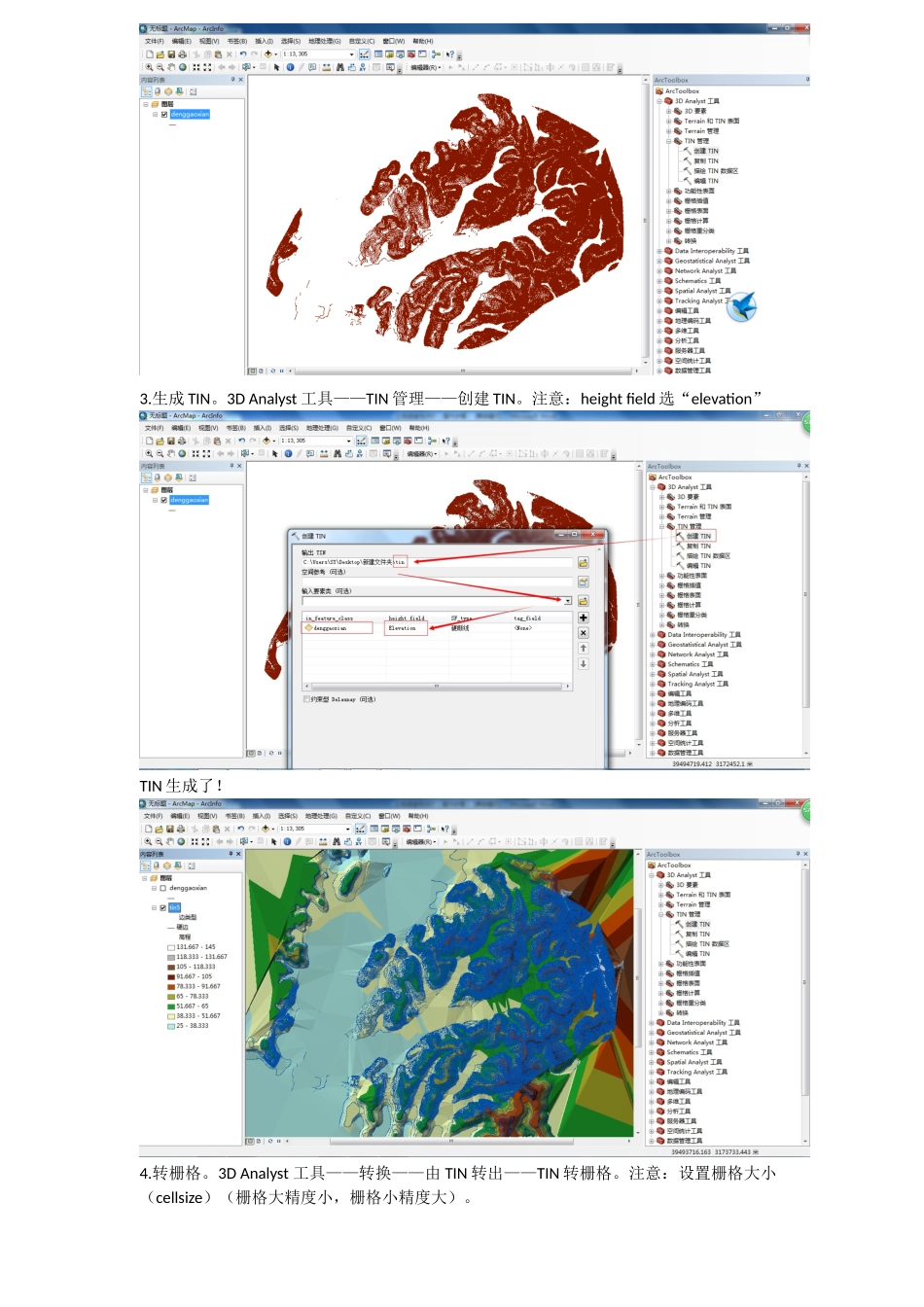Viewport: 924px width, 1307px height.
Task: Browse input feature class folder in 创建 TIN dialog
Action: (583, 601)
